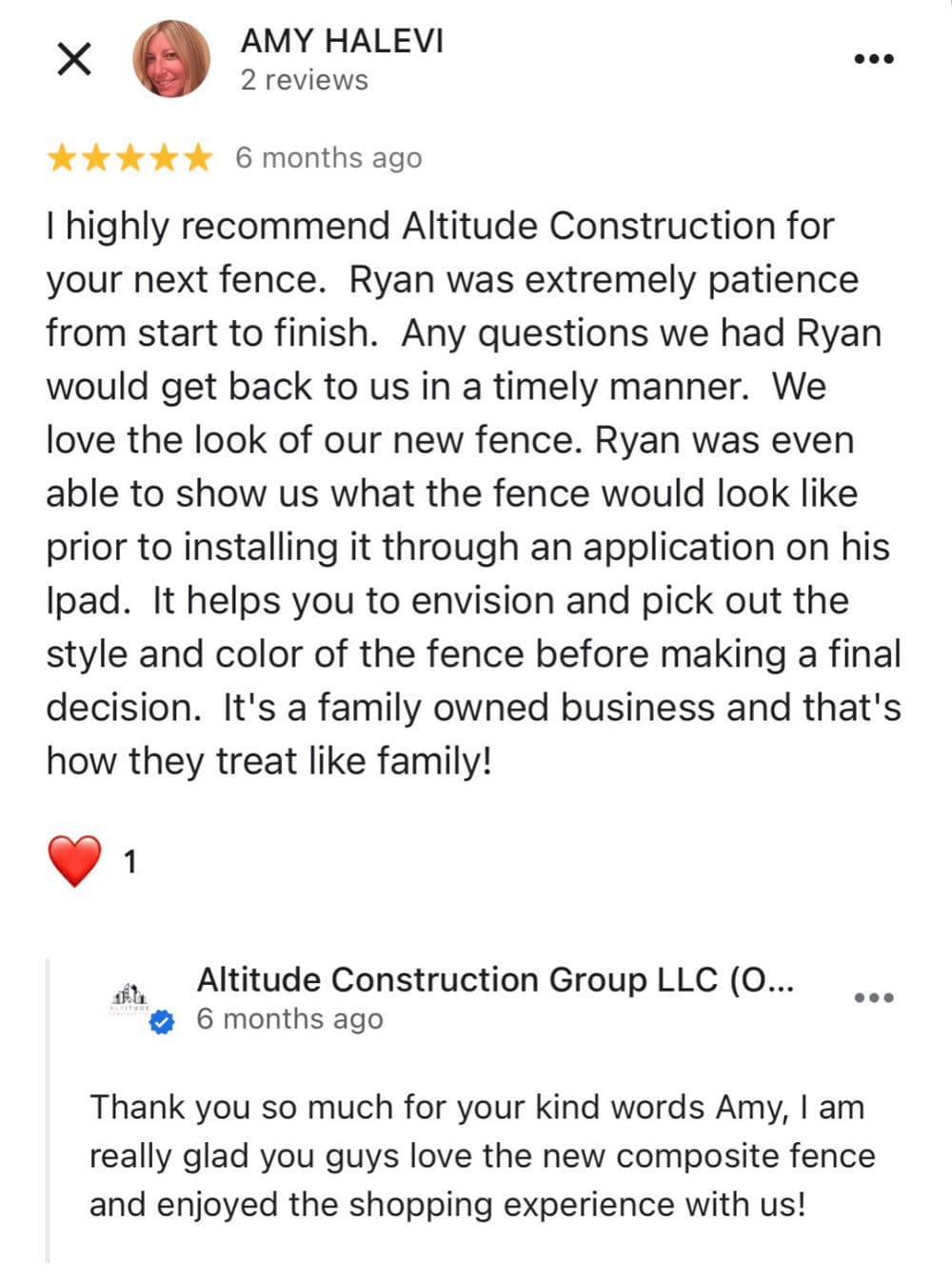
Task: Click the review's "6 months ago" timestamp
Action: (328, 157)
